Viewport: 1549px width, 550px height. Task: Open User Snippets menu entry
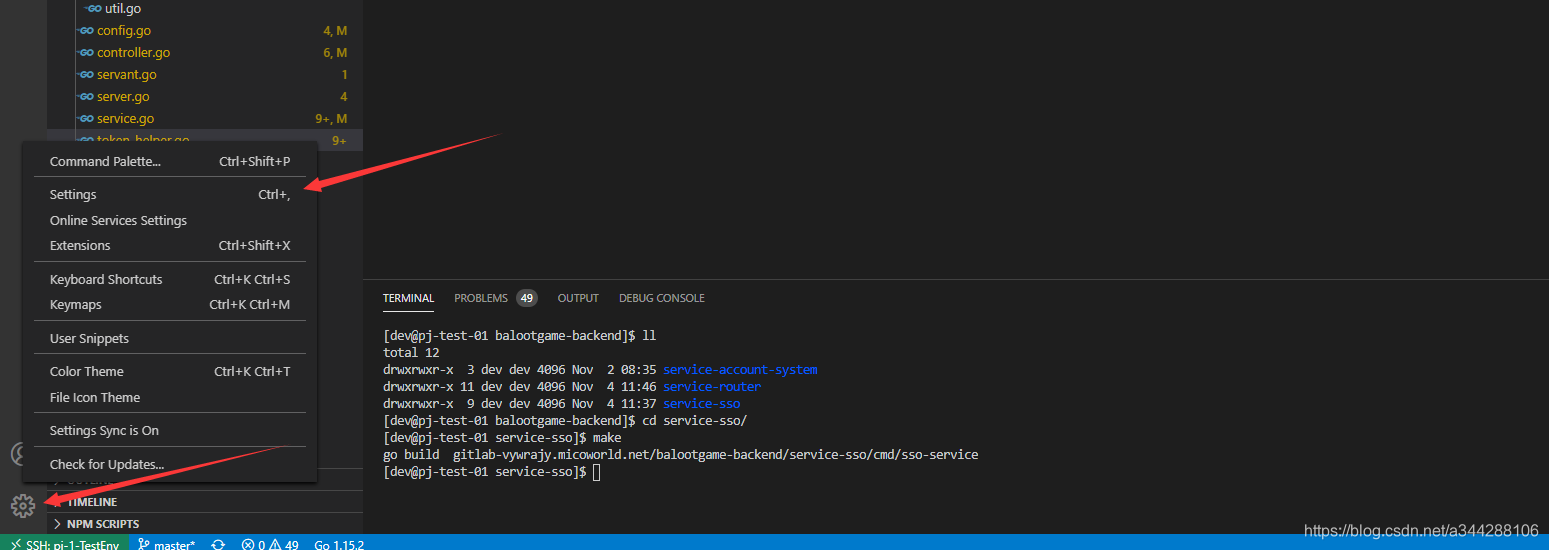tap(170, 338)
